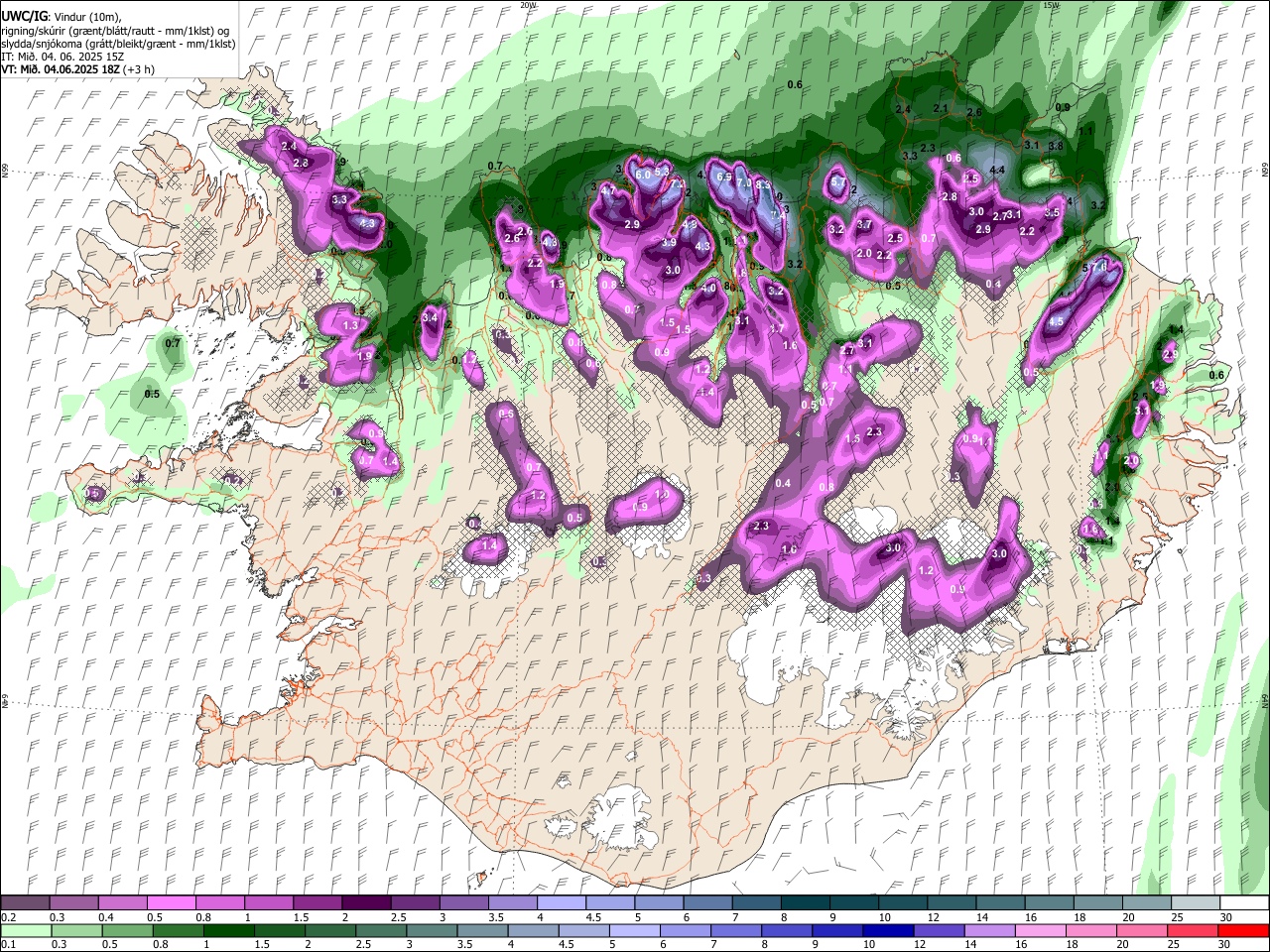Click the 30 white swatch in snow scale
Viewport: 1270px width, 952px height.
click(x=1244, y=903)
